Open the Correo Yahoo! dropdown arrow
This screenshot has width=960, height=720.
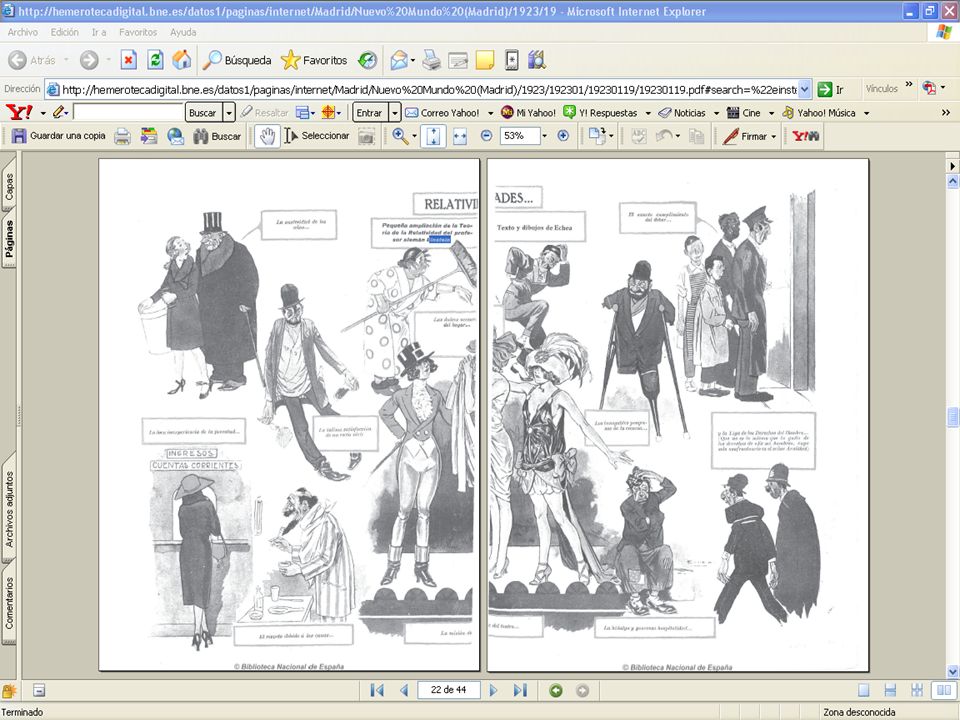(490, 113)
